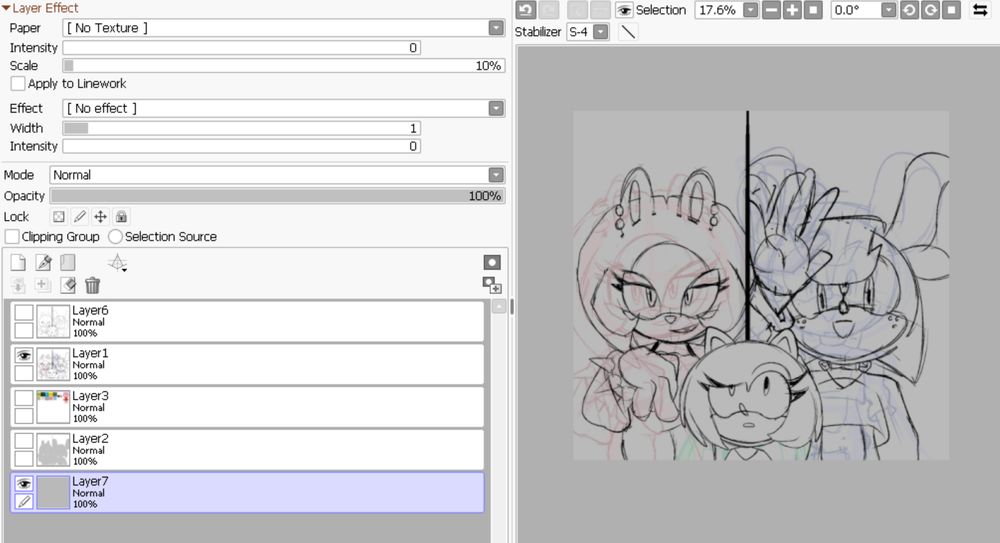Enable straight line drawing mode icon
Image resolution: width=1000 pixels, height=543 pixels.
tap(628, 31)
